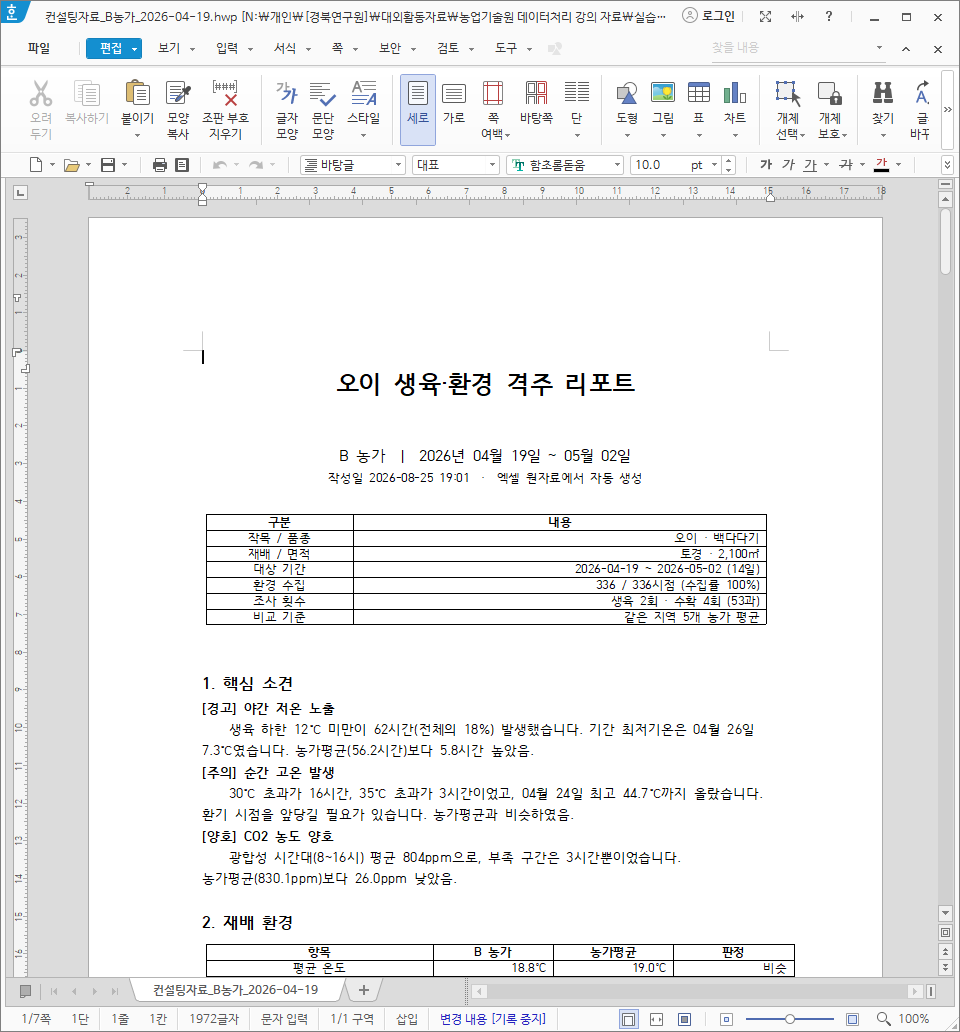Click the 삽입 insert mode status toggle
This screenshot has width=960, height=1032.
[x=407, y=1019]
